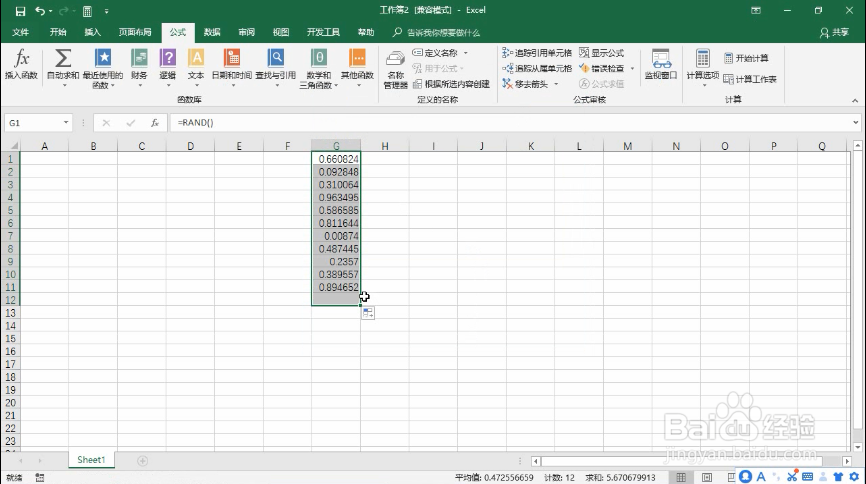
Task: Open the Watch Window
Action: (x=661, y=65)
